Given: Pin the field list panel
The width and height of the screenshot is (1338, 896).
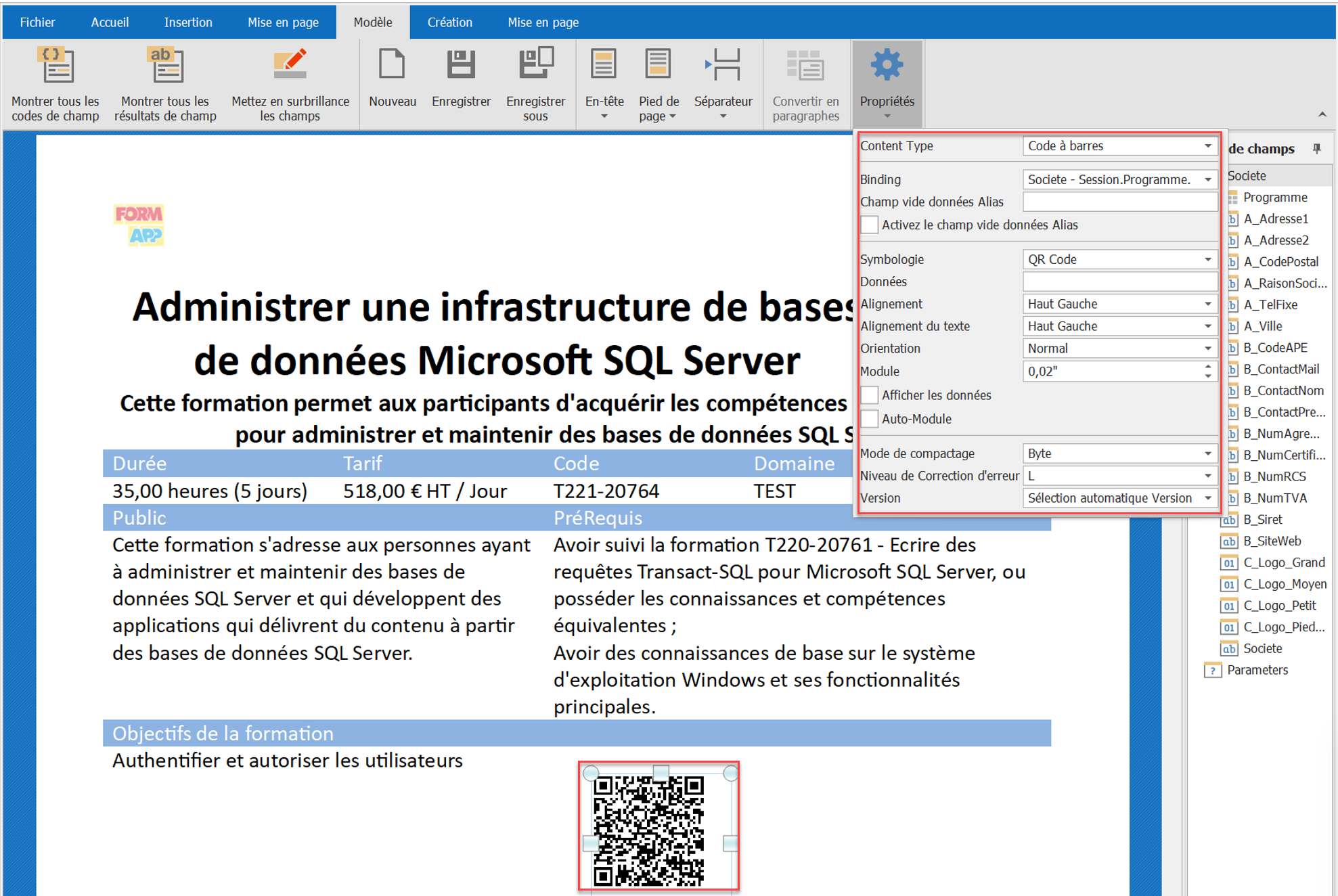Looking at the screenshot, I should click(1316, 148).
